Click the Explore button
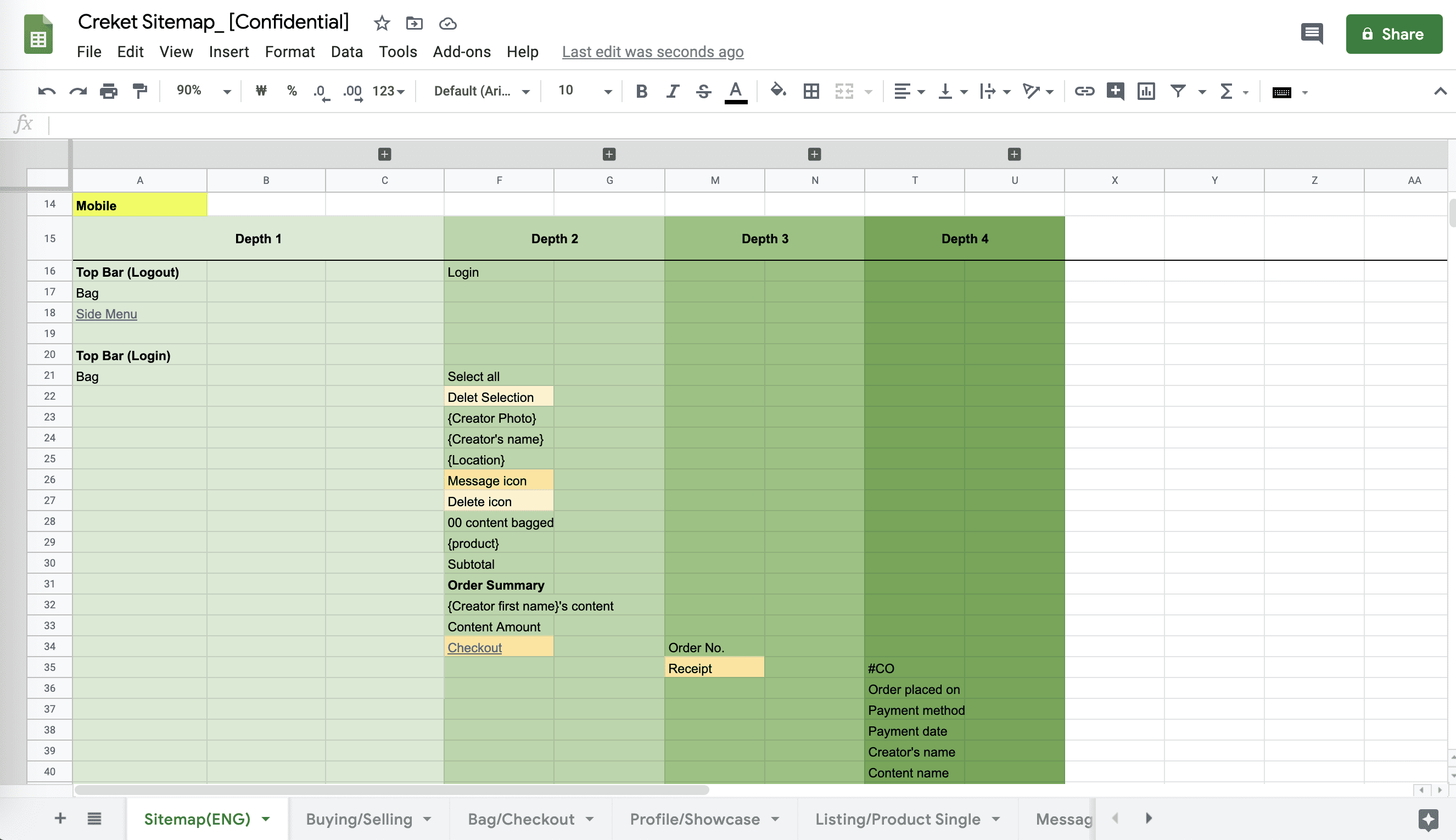Viewport: 1456px width, 840px height. [x=1429, y=820]
